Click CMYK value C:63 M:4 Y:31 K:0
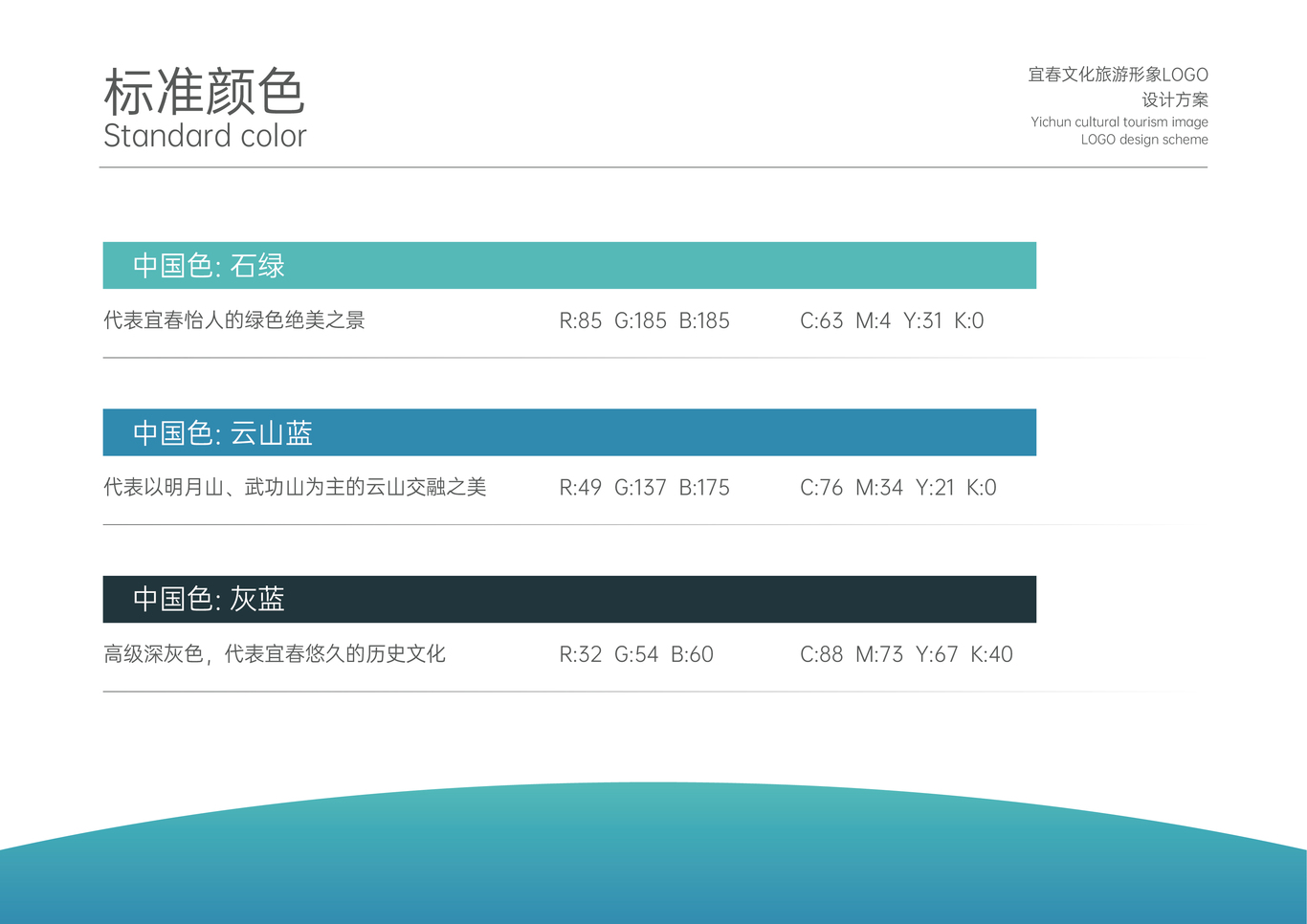The width and height of the screenshot is (1307, 924). pyautogui.click(x=892, y=320)
